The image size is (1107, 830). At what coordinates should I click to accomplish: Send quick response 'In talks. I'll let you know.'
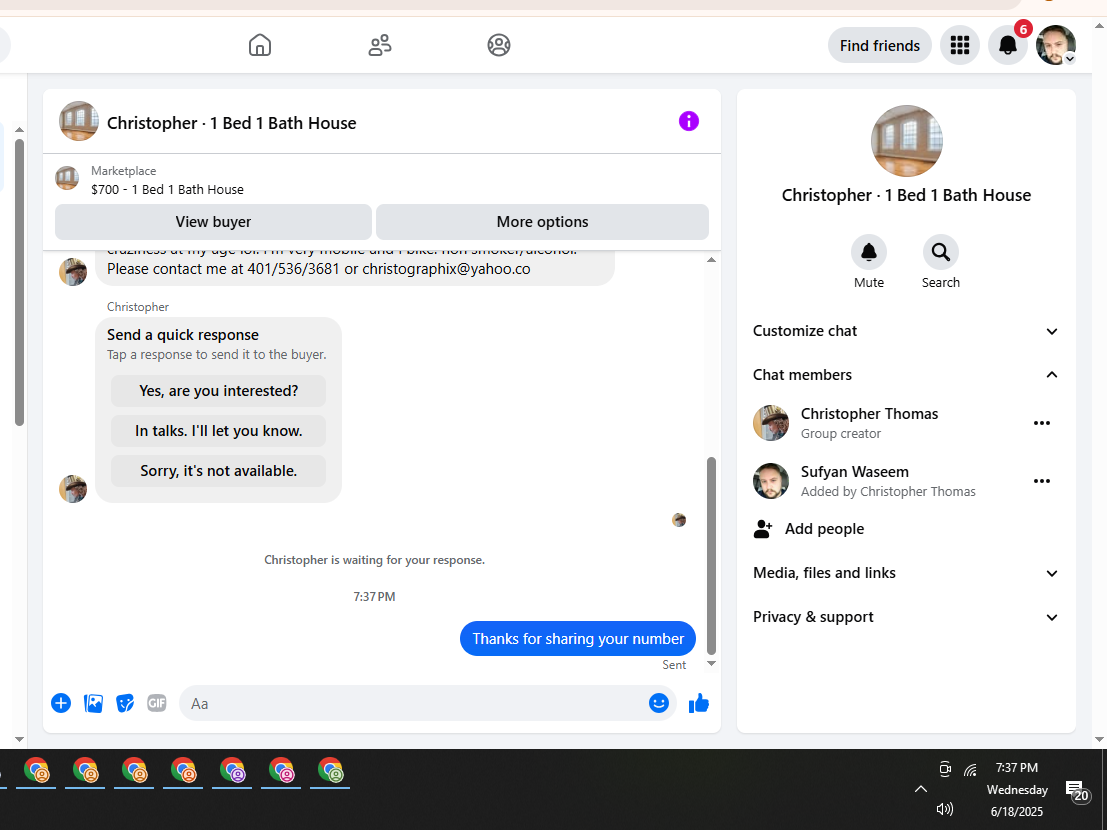pyautogui.click(x=218, y=431)
